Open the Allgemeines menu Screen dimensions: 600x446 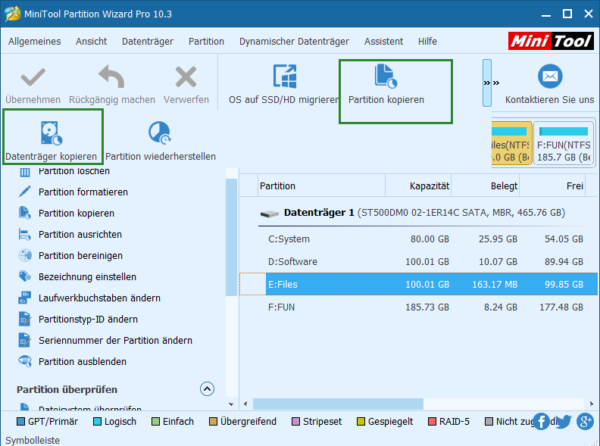coord(34,41)
